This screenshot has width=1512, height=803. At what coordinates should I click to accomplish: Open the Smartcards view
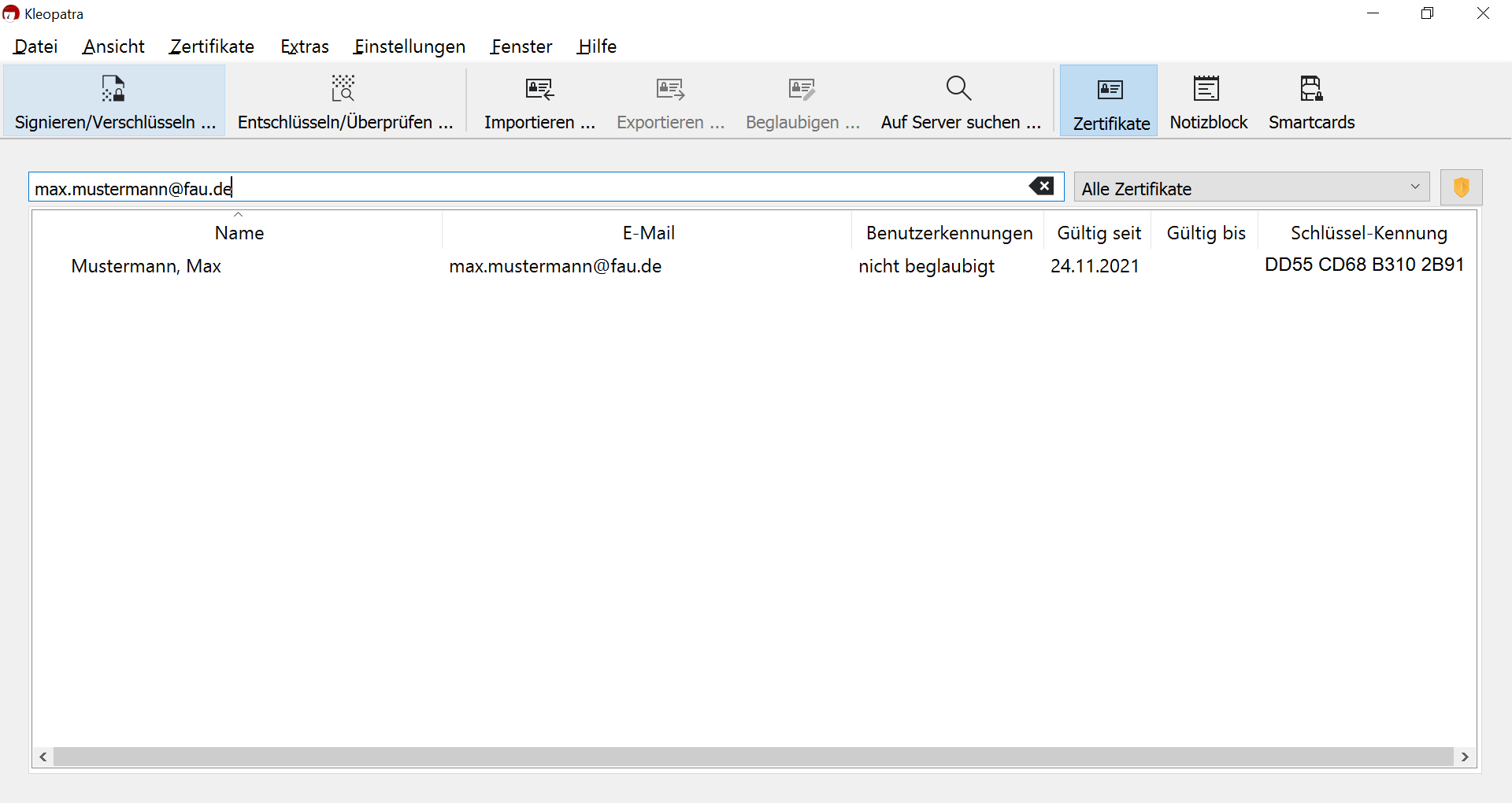1311,102
